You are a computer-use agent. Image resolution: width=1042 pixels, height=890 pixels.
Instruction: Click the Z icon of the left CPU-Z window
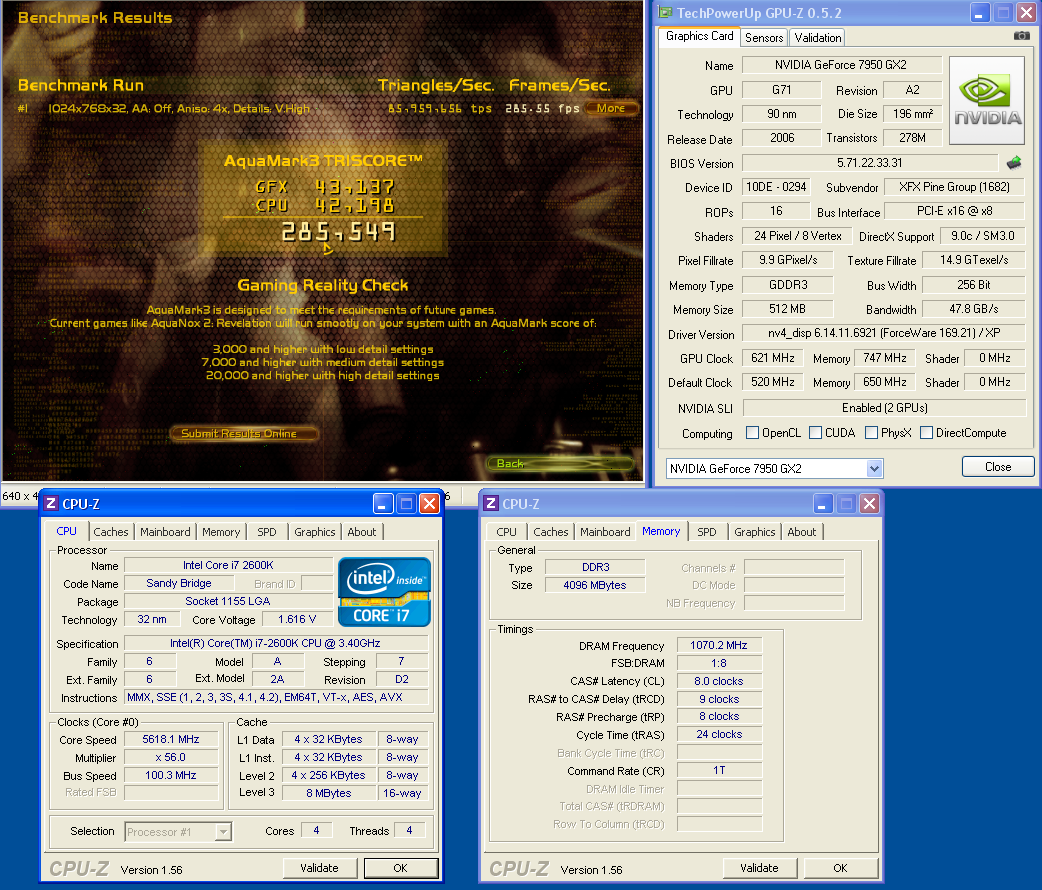(x=51, y=503)
